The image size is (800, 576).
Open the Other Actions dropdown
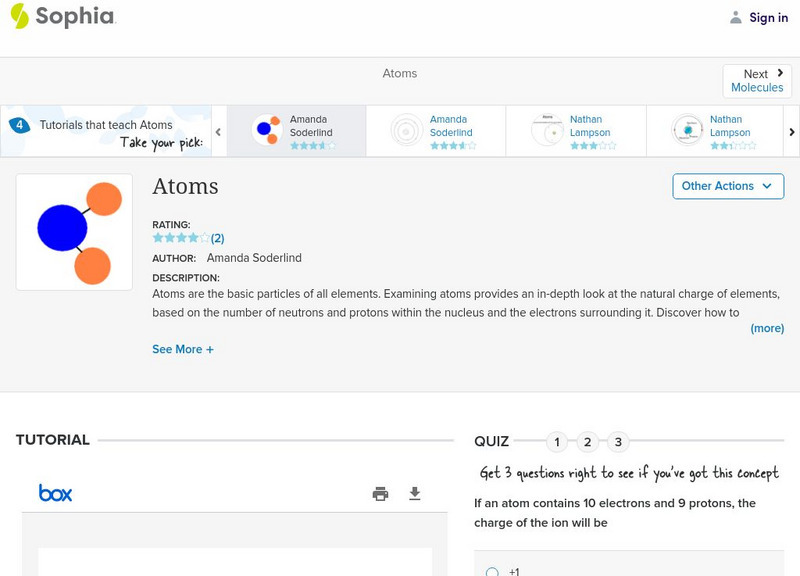click(x=727, y=186)
